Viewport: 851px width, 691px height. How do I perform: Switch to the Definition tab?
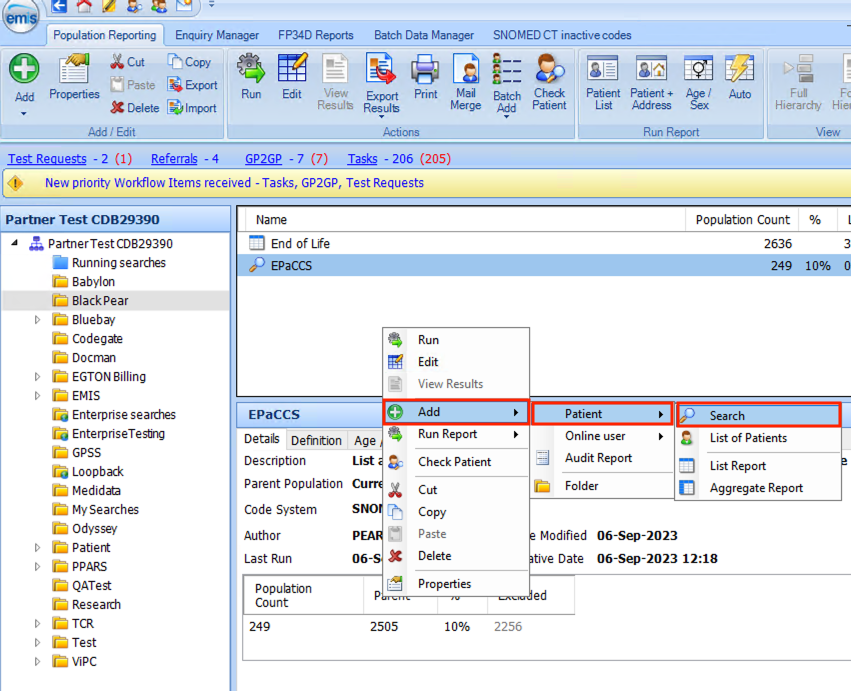(316, 440)
